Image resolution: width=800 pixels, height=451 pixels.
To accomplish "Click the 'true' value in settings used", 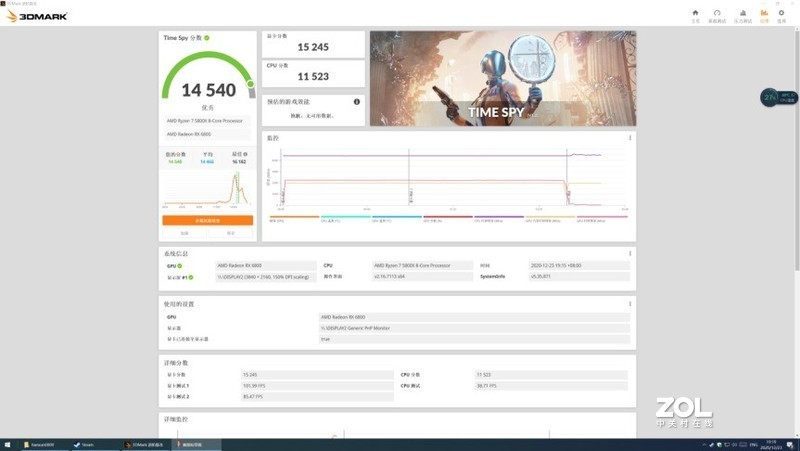I will [474, 339].
